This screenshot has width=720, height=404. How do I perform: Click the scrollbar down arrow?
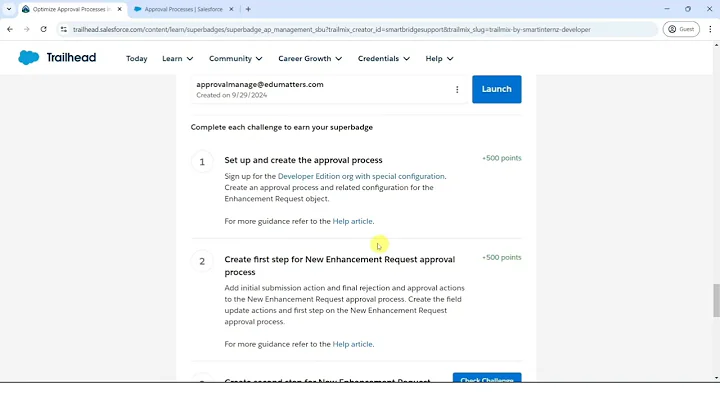(716, 378)
